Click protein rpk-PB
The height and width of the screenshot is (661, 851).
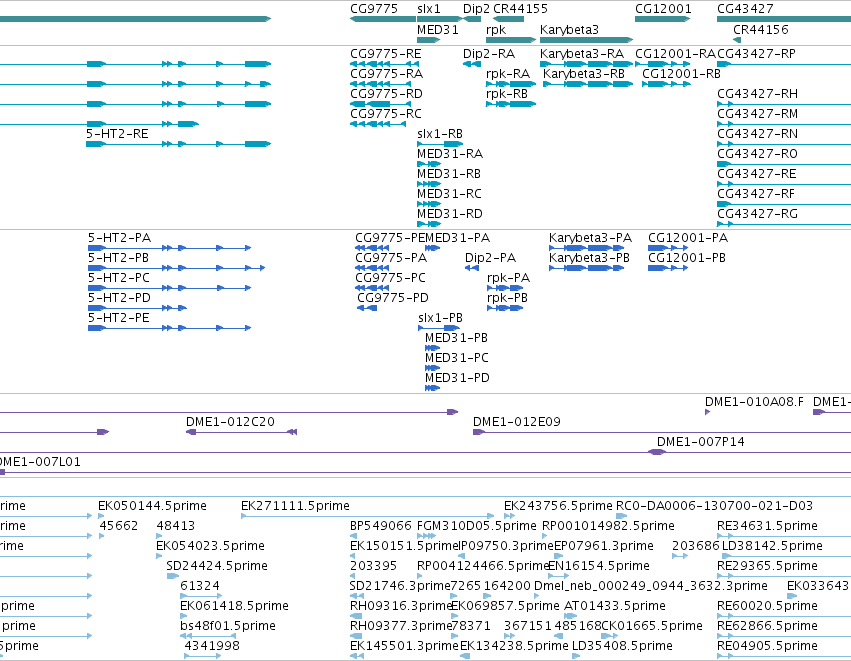507,298
